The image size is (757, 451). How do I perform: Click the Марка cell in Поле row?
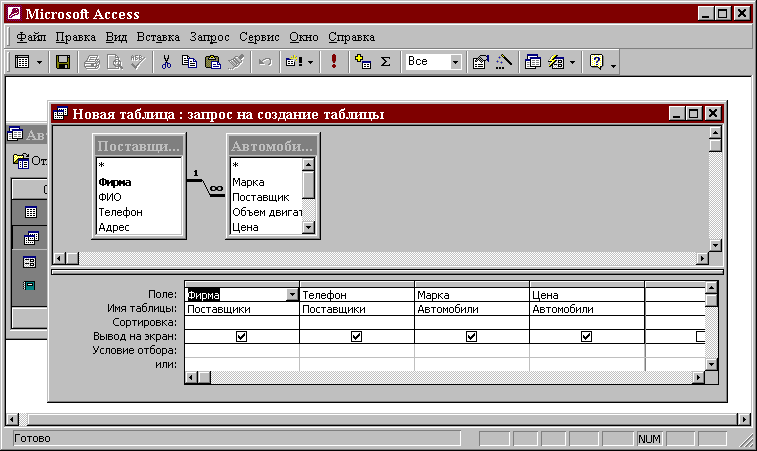tap(472, 295)
